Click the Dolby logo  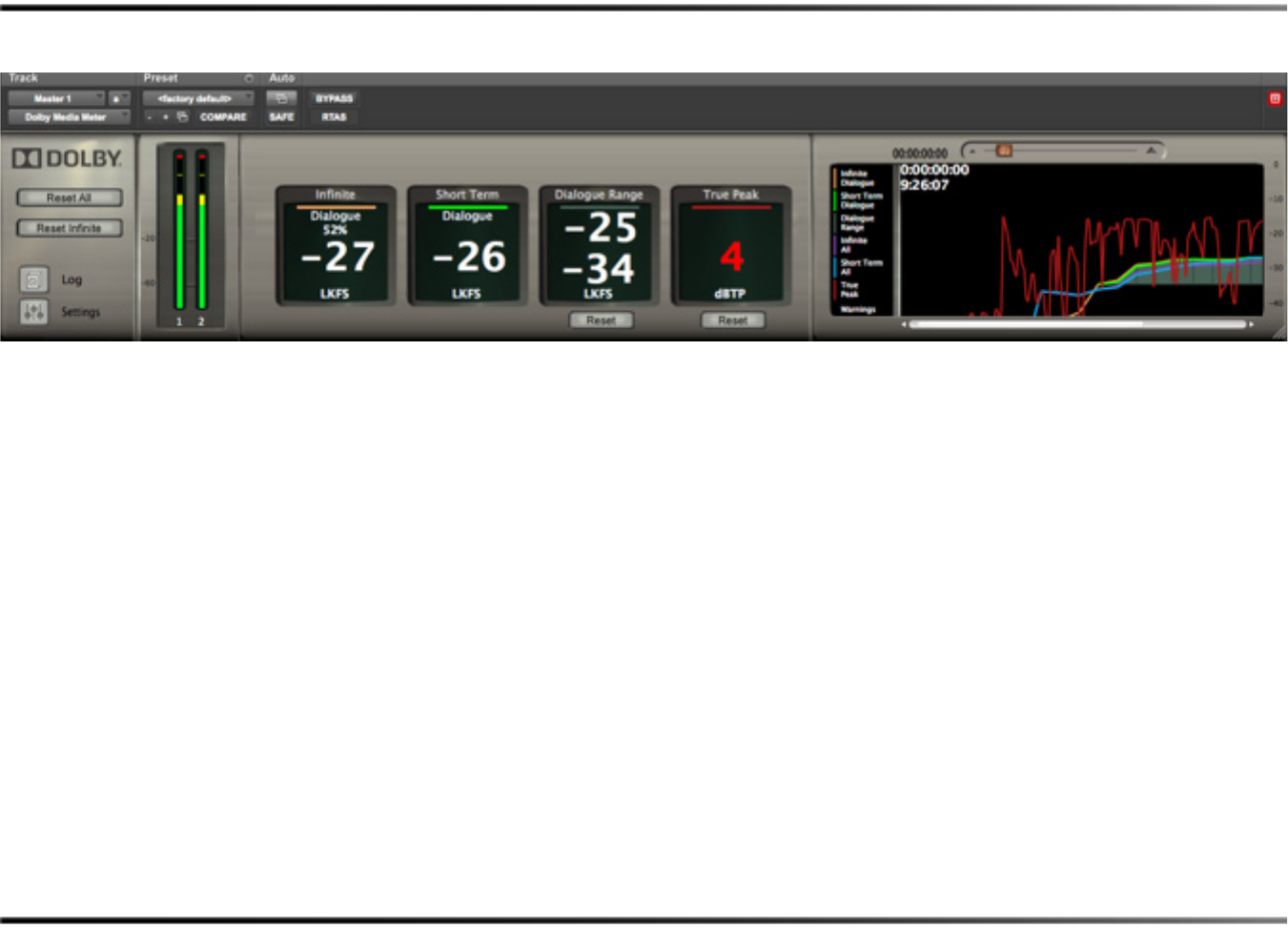(x=67, y=158)
